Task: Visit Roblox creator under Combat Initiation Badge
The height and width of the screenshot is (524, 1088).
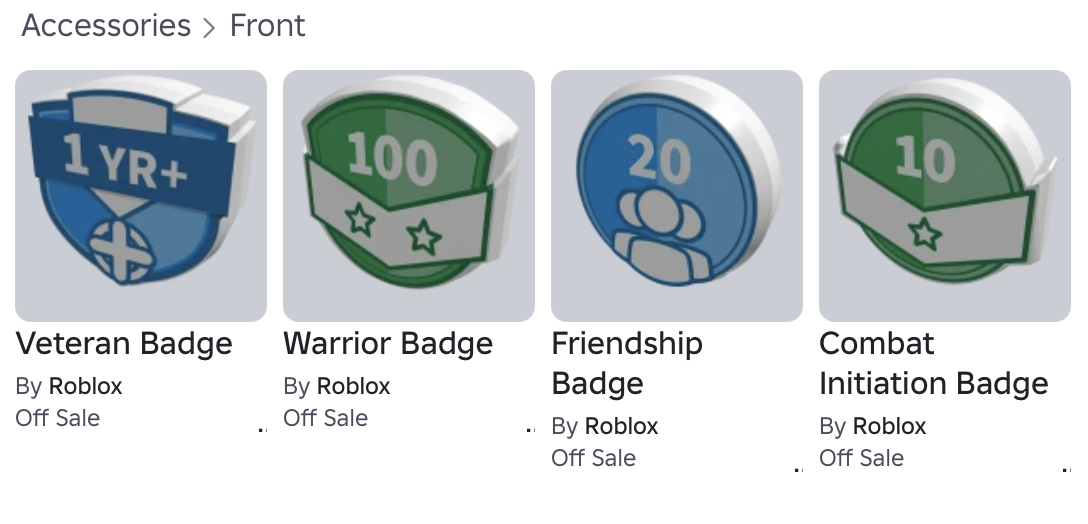Action: [889, 426]
